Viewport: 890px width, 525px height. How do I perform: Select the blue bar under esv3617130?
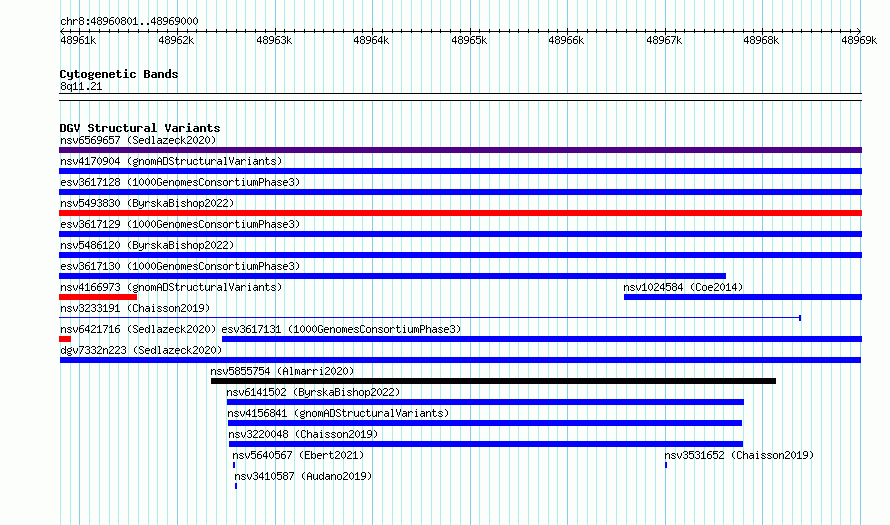pos(392,276)
